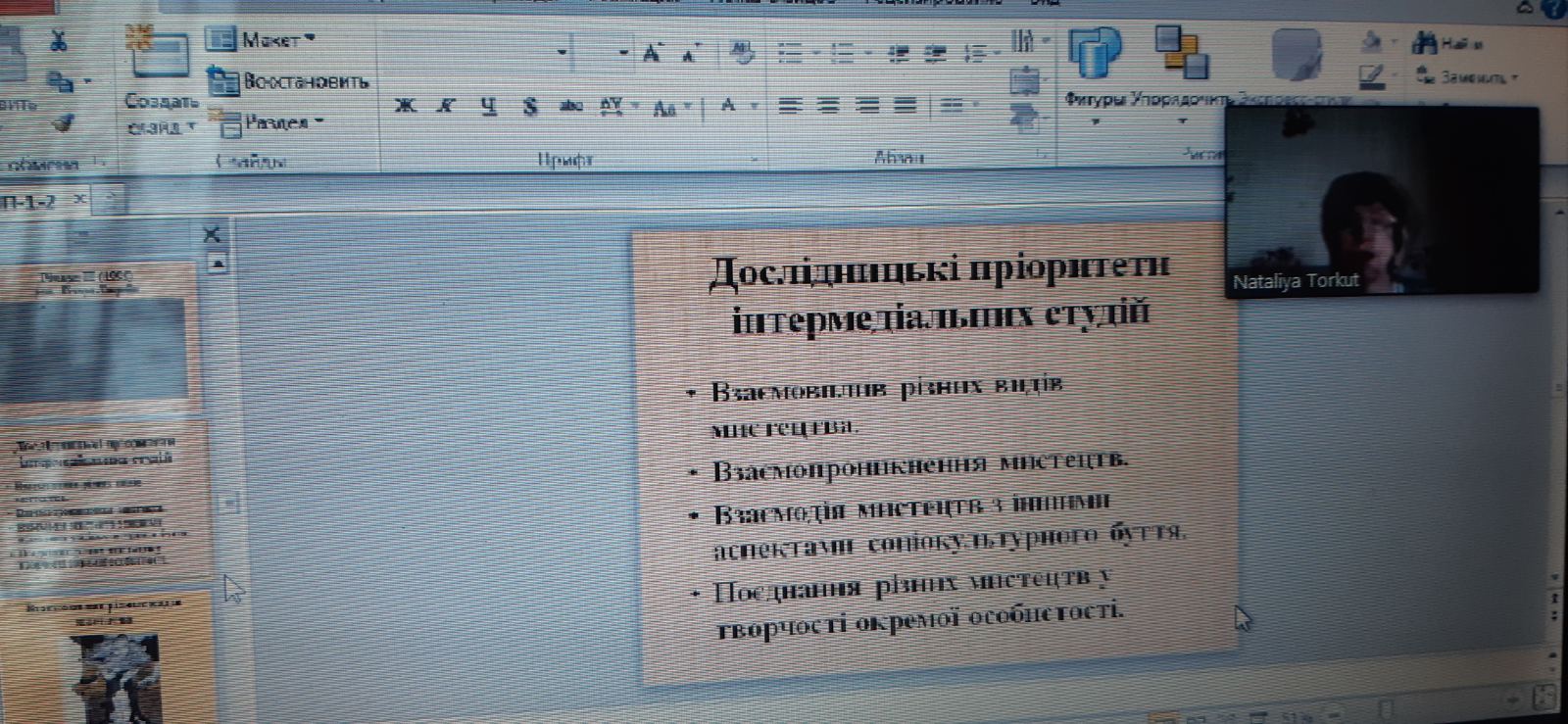1568x724 pixels.
Task: Click the increase list level icon
Action: pos(937,53)
